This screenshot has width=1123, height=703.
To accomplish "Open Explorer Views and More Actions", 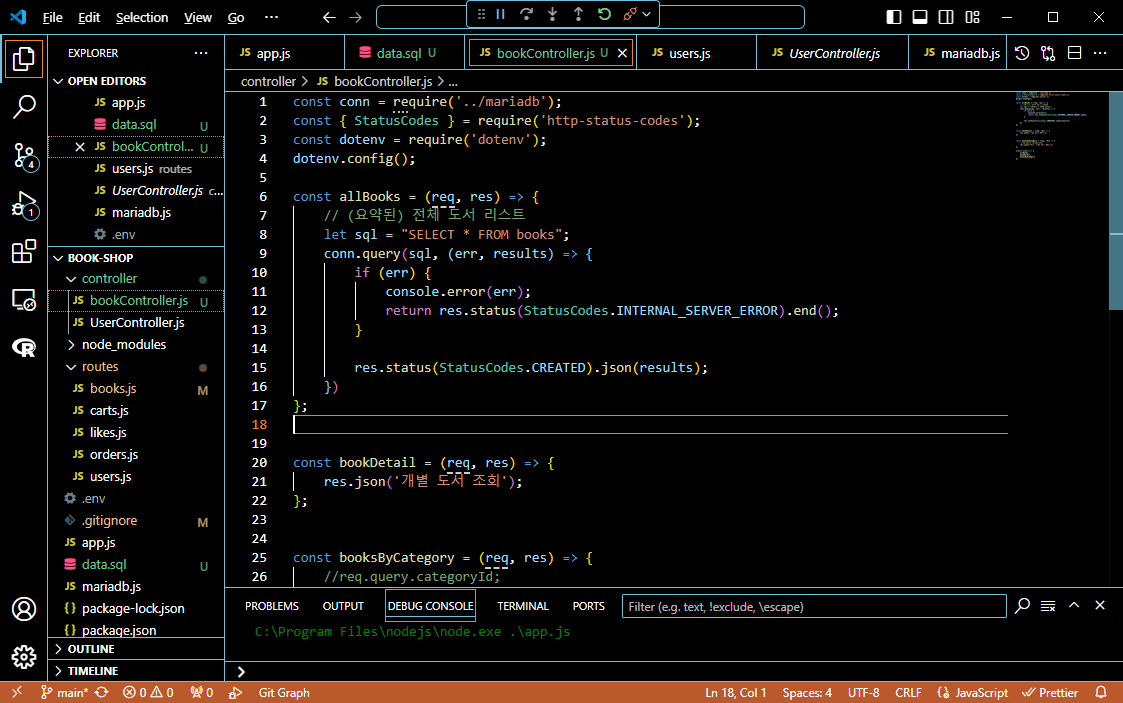I will pyautogui.click(x=201, y=53).
